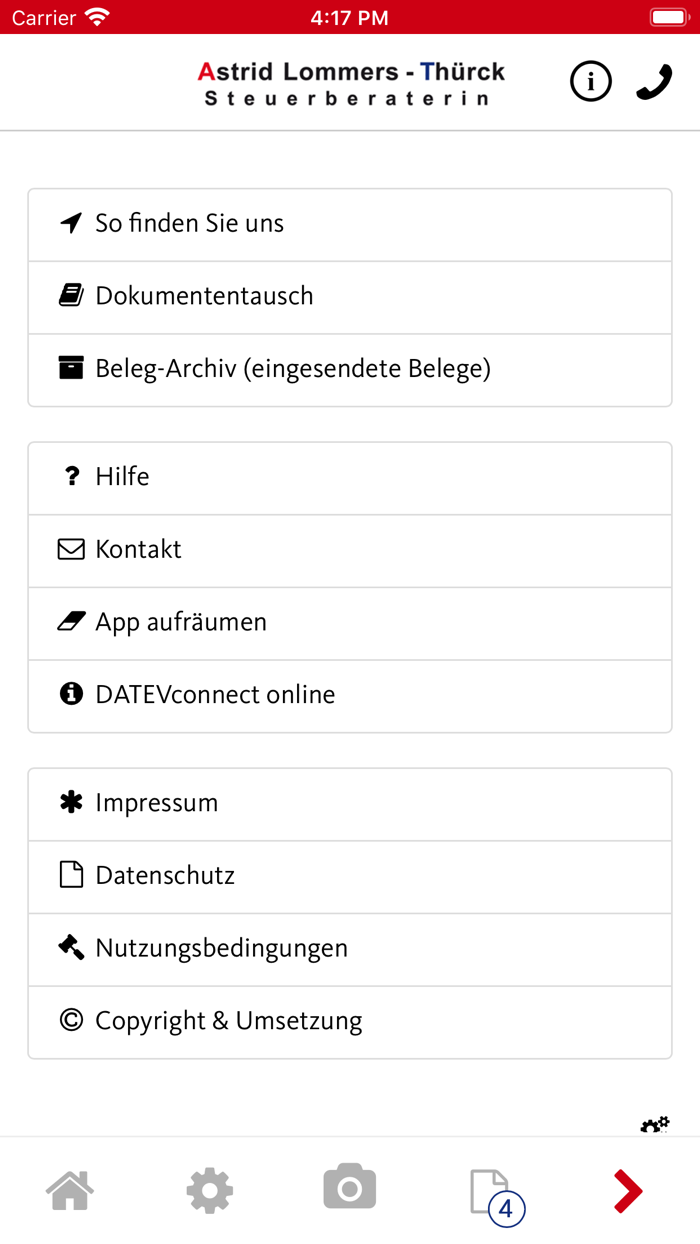Viewport: 700px width, 1244px height.
Task: Tap the home icon in the bottom bar
Action: (x=69, y=1190)
